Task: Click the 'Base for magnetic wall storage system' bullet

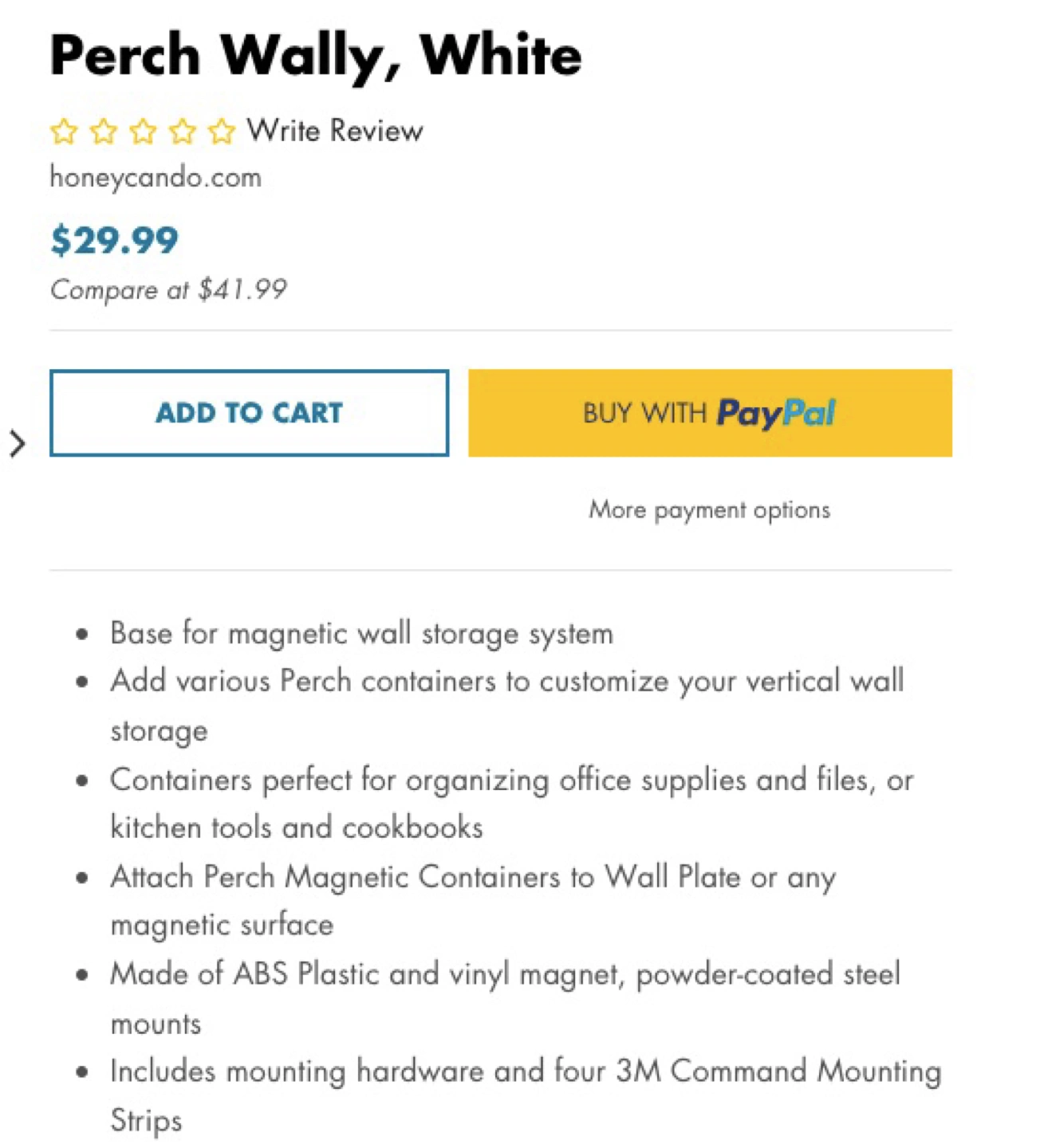Action: pos(361,634)
